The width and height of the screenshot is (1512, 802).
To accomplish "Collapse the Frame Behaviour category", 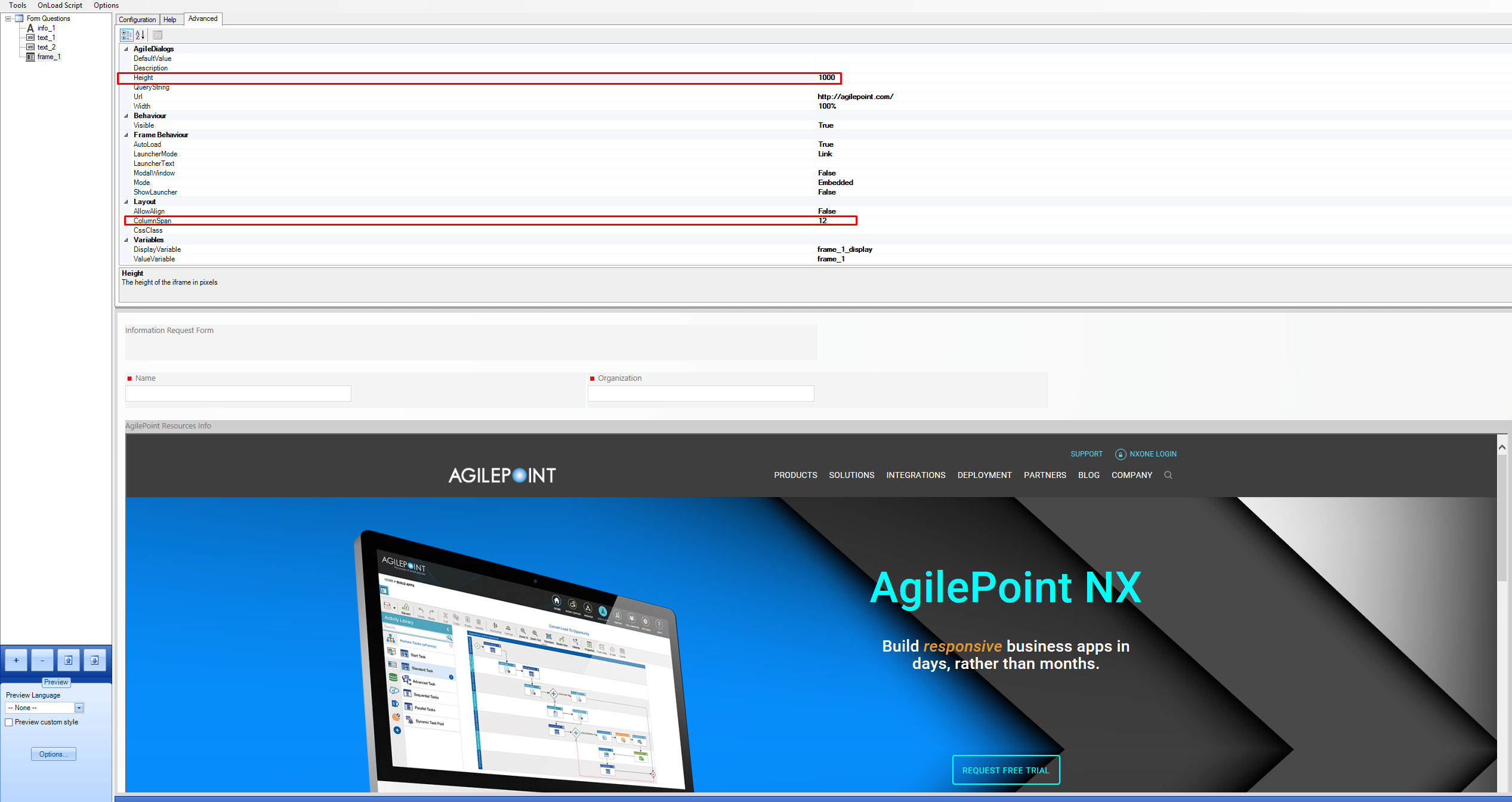I will tap(126, 135).
